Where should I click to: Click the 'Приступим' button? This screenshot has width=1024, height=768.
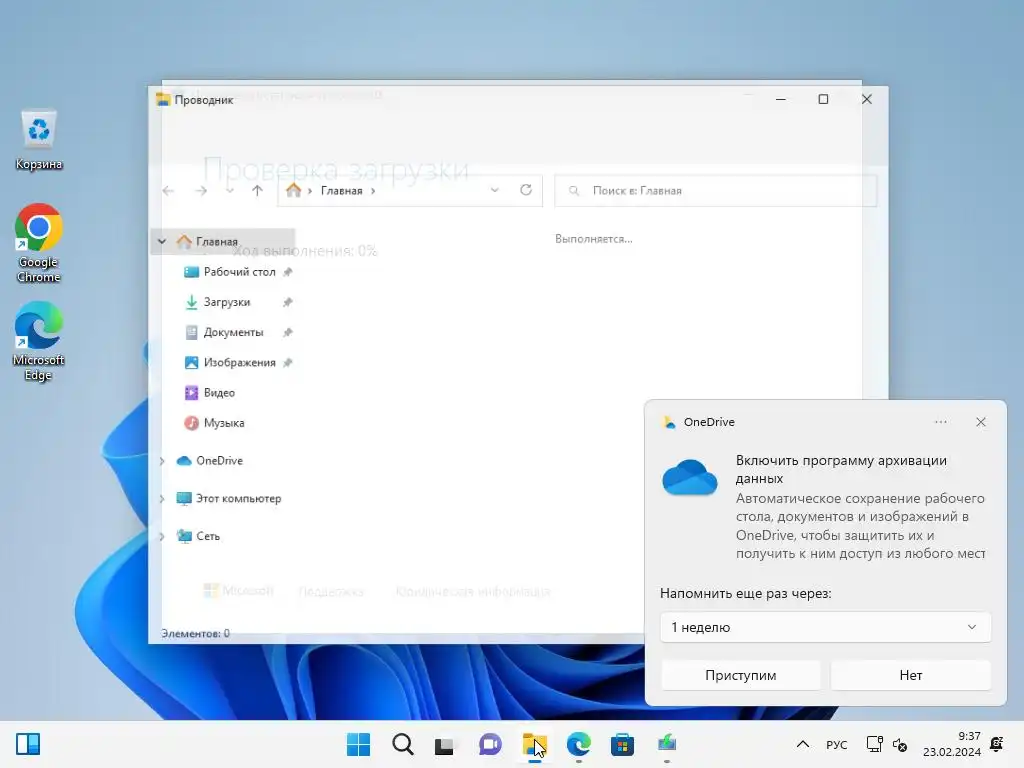pos(741,675)
